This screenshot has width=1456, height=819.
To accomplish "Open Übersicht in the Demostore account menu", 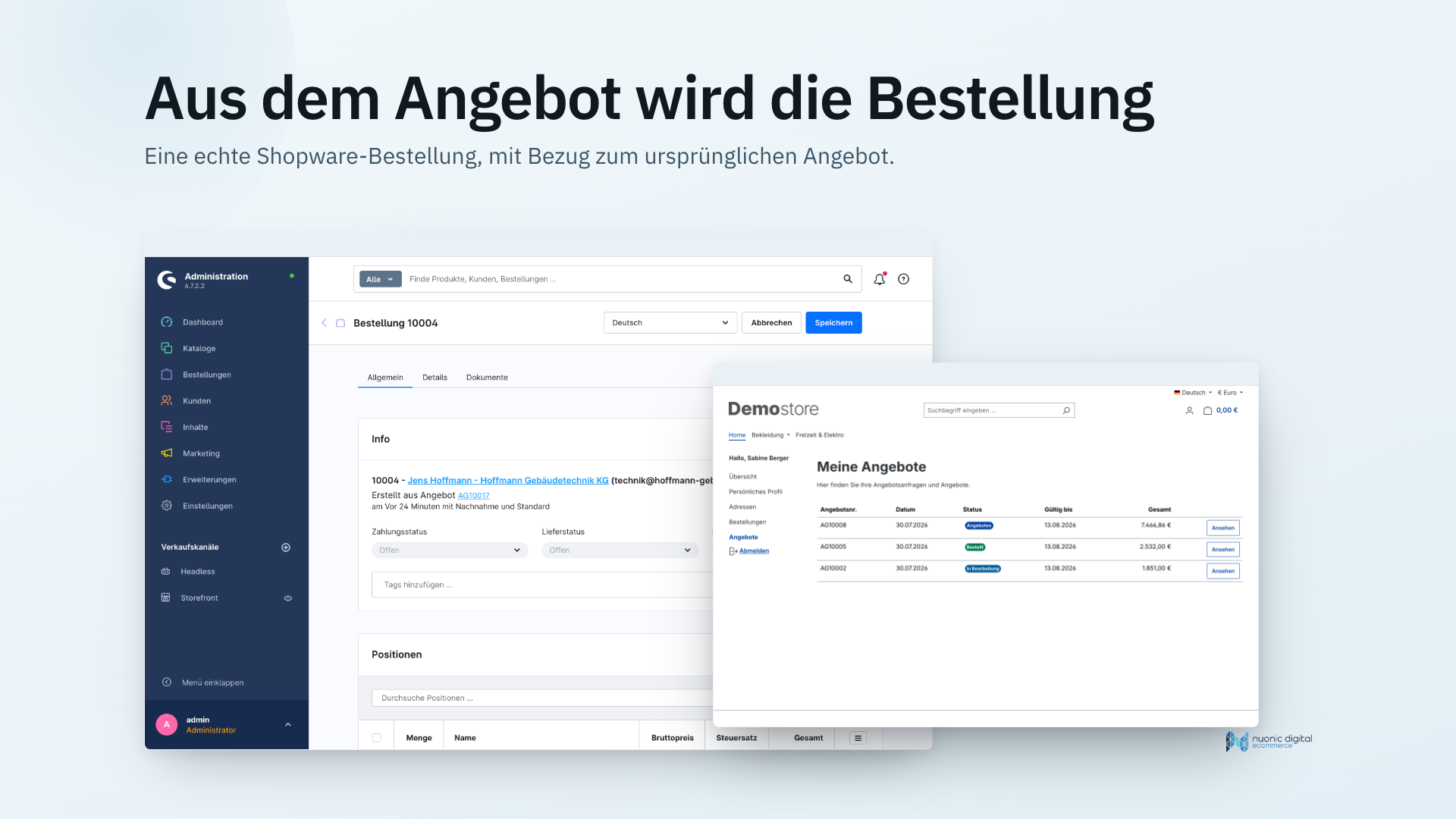I will (x=742, y=477).
